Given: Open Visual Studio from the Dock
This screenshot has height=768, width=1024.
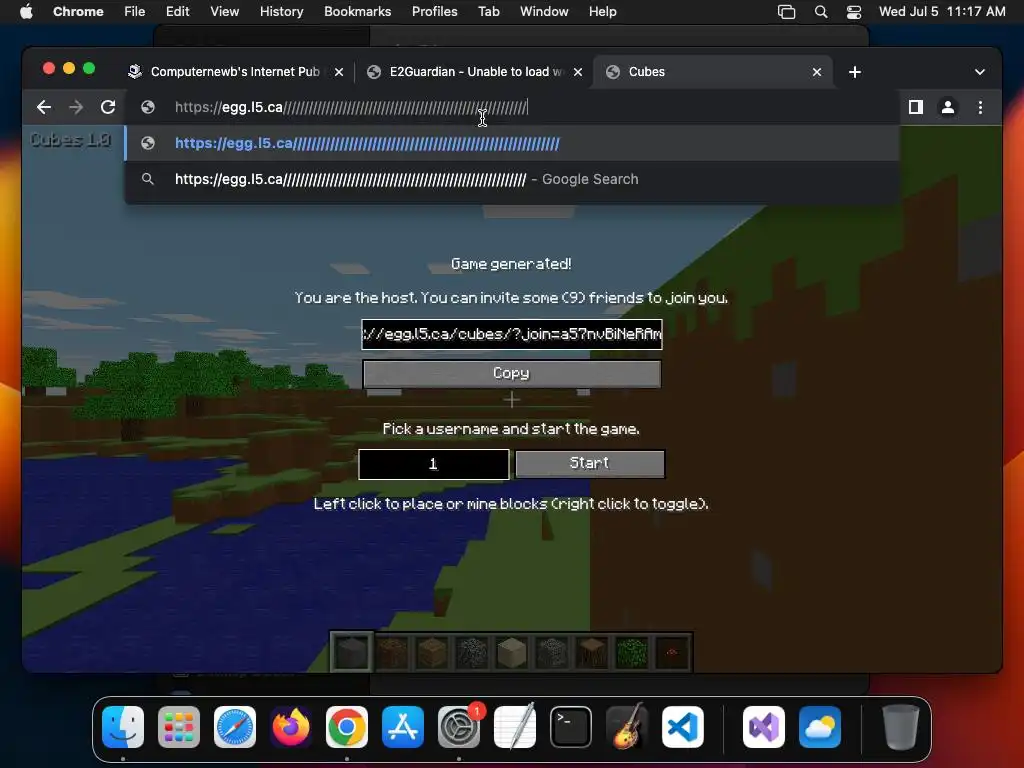Looking at the screenshot, I should pyautogui.click(x=764, y=727).
